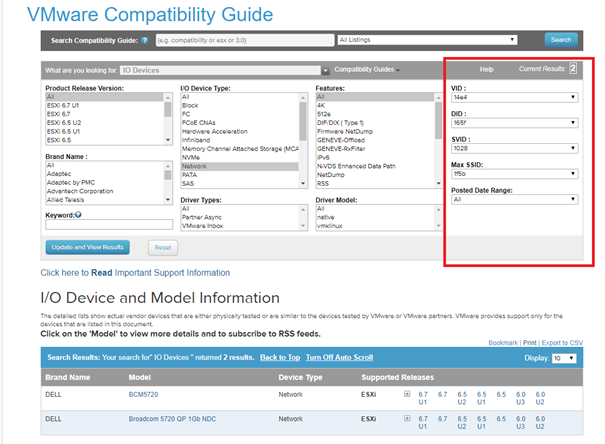Click the search compatibility guide text field
Image resolution: width=605 pixels, height=444 pixels.
[x=245, y=40]
